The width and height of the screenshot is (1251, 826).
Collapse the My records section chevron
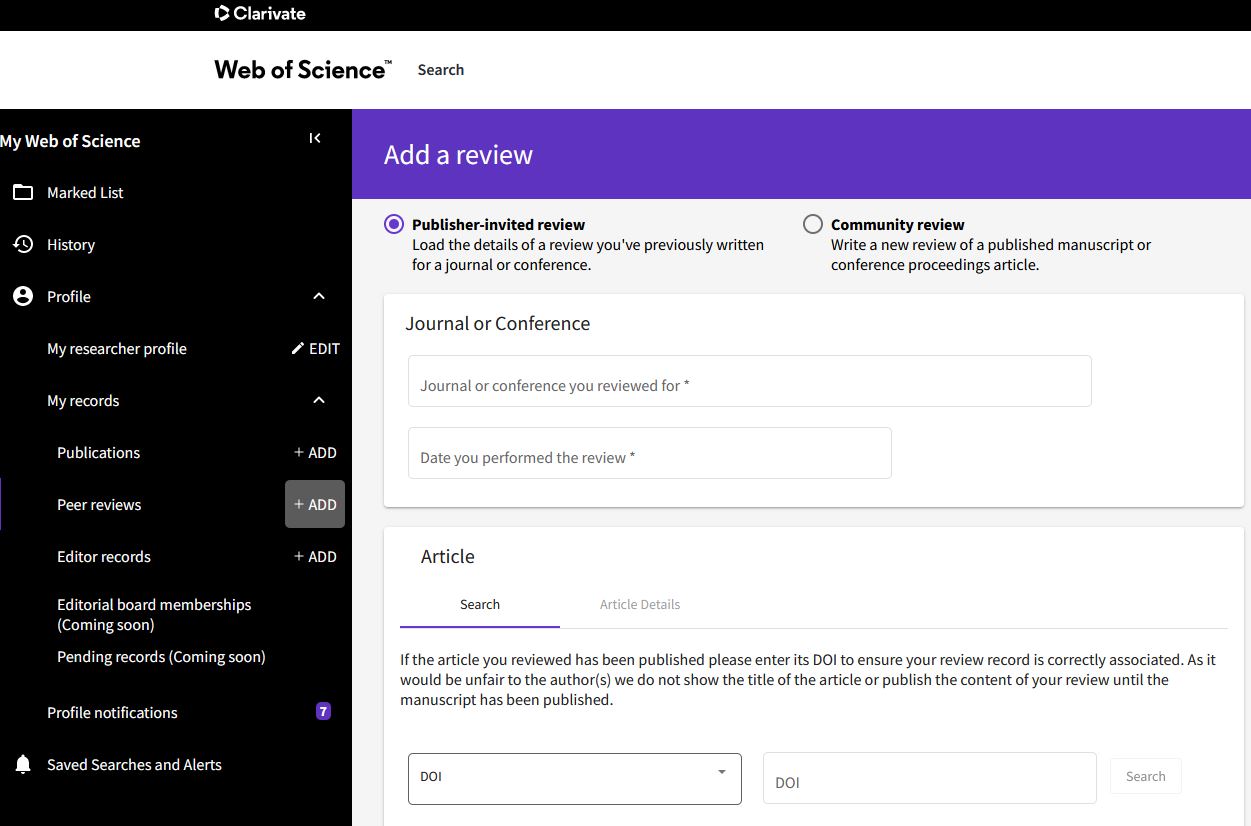[319, 400]
